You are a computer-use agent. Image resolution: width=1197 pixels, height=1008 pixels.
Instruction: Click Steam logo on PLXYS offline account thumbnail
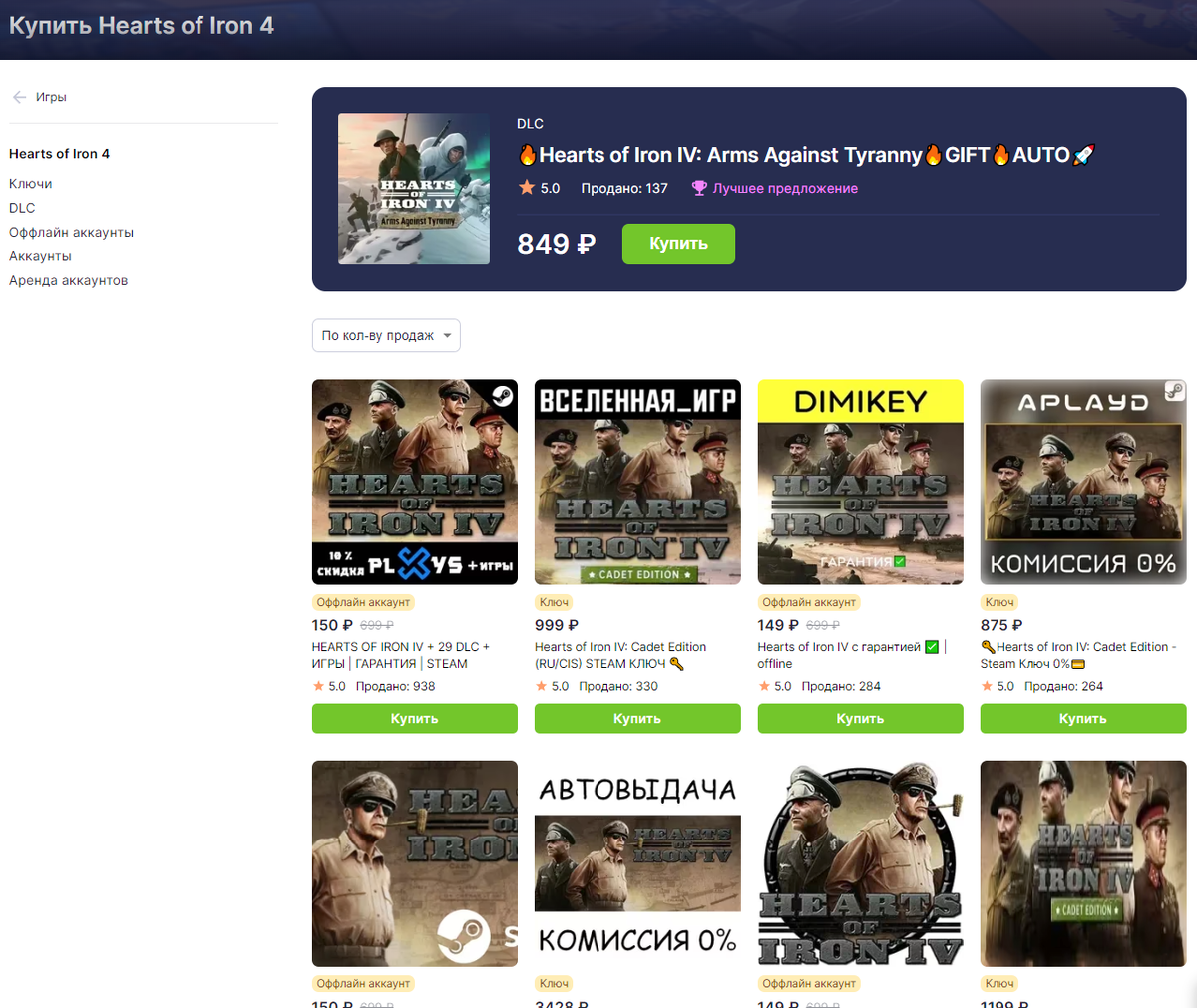502,396
